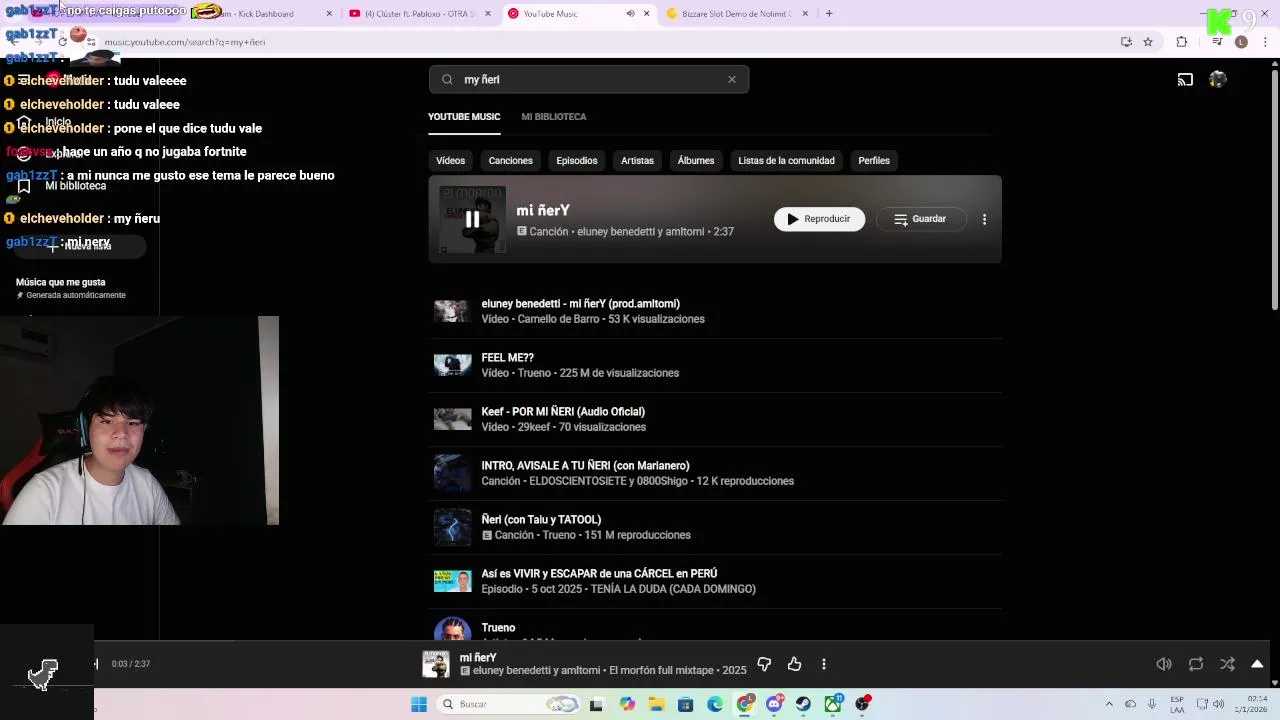
Task: Click 'El morfón full mixtape' link in player bar
Action: pyautogui.click(x=661, y=671)
